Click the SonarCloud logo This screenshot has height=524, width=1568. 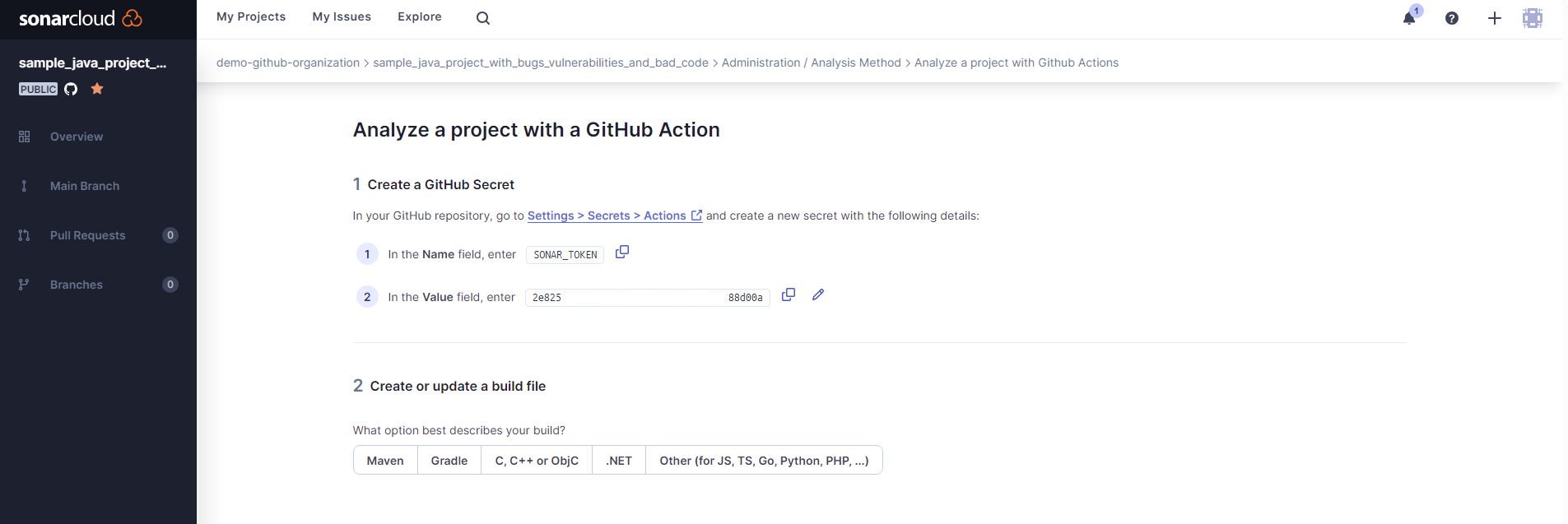[x=80, y=18]
